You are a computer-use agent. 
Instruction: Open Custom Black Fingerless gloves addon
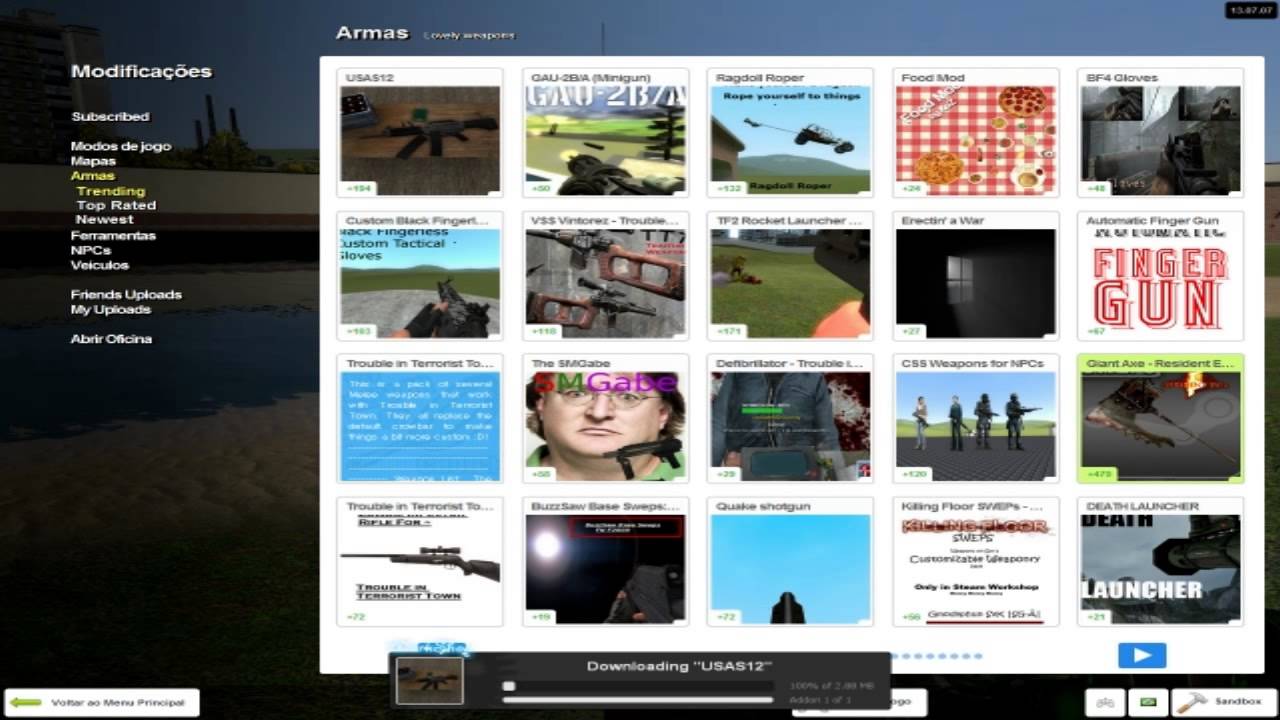pyautogui.click(x=420, y=276)
